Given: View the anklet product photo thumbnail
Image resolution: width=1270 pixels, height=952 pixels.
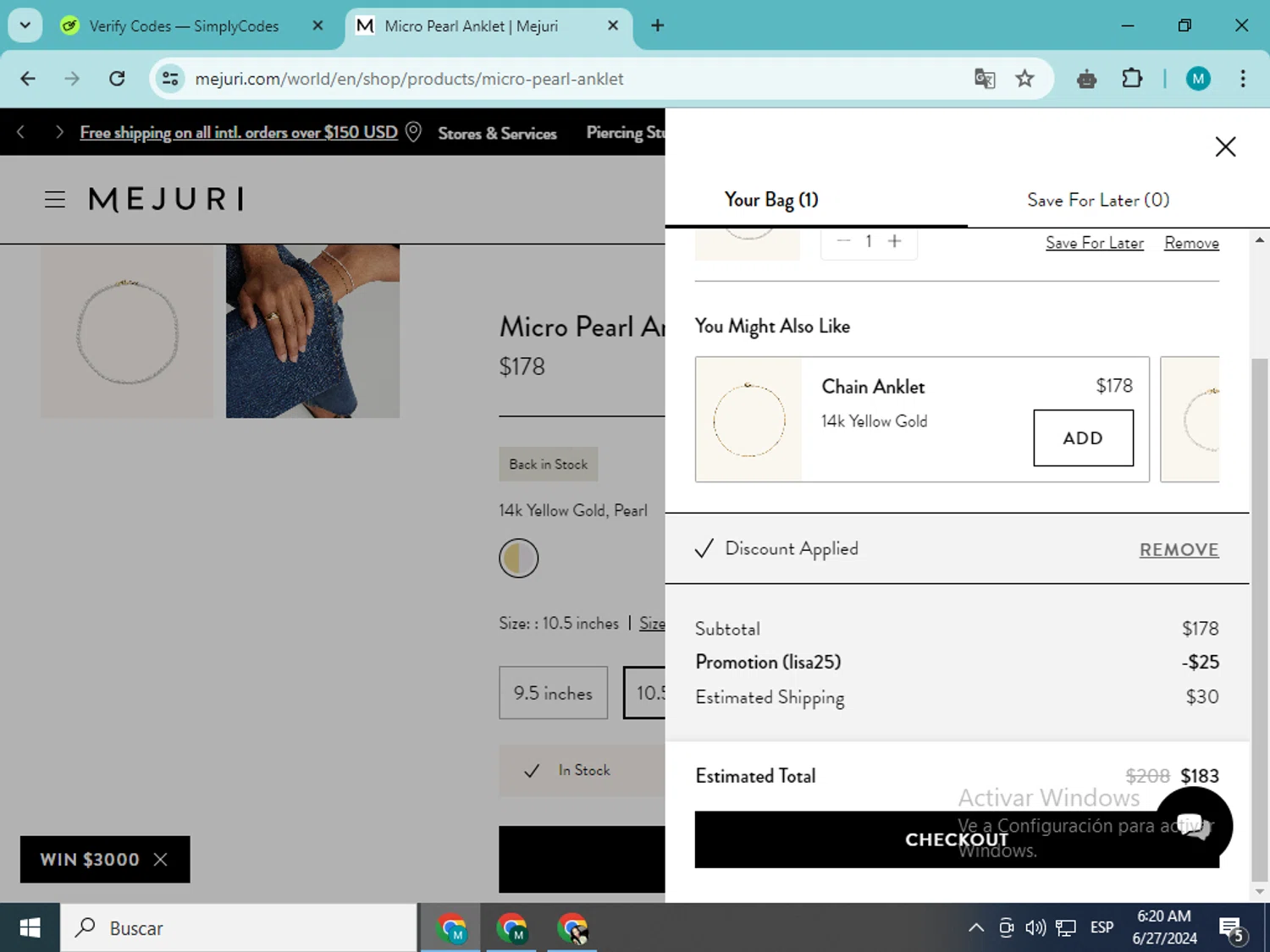Looking at the screenshot, I should tap(127, 332).
